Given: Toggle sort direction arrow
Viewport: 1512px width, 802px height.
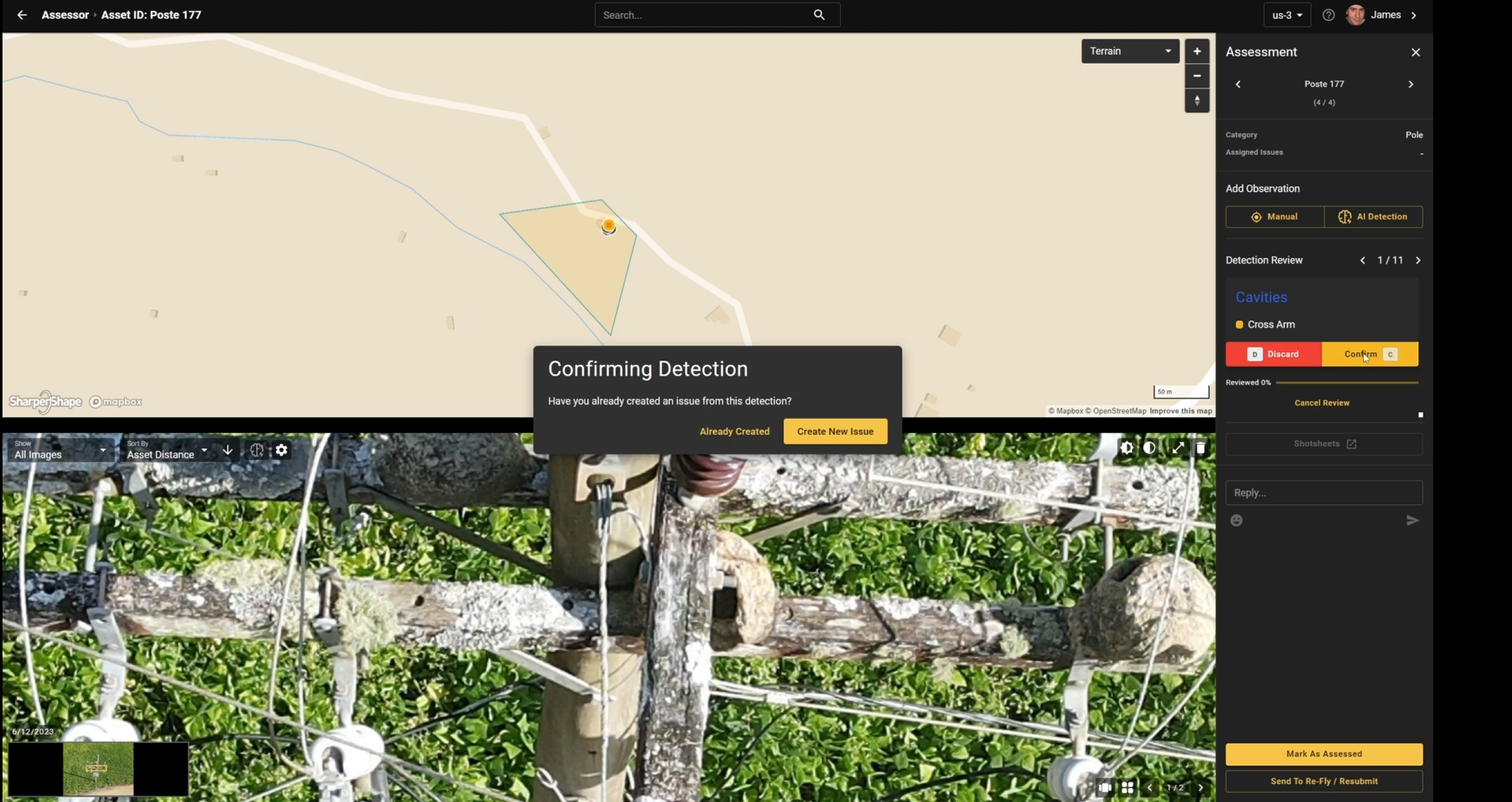Looking at the screenshot, I should click(x=228, y=450).
